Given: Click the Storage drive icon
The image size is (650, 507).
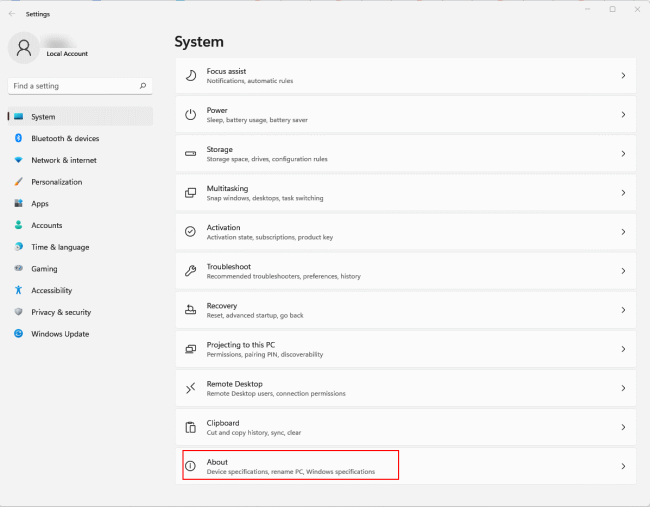Looking at the screenshot, I should click(191, 154).
